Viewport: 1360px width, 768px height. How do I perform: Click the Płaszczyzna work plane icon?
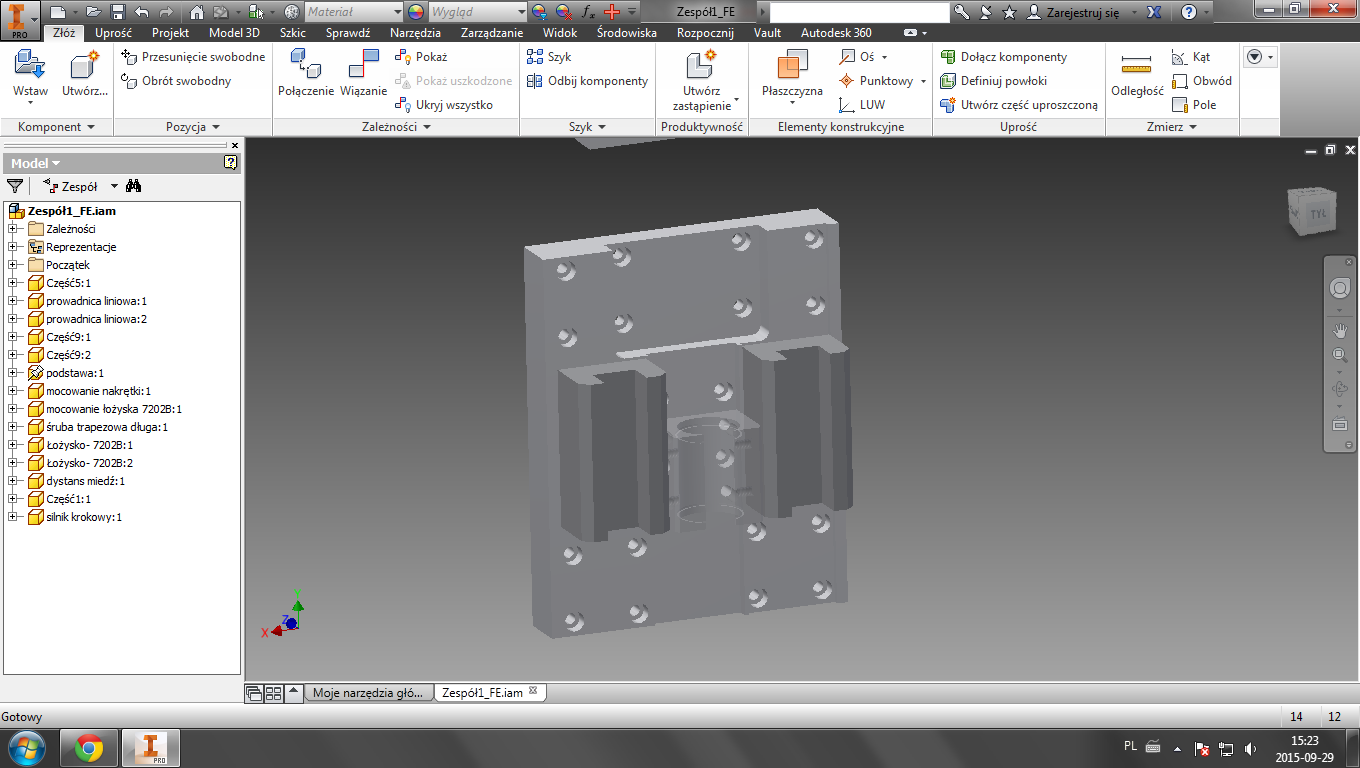792,66
